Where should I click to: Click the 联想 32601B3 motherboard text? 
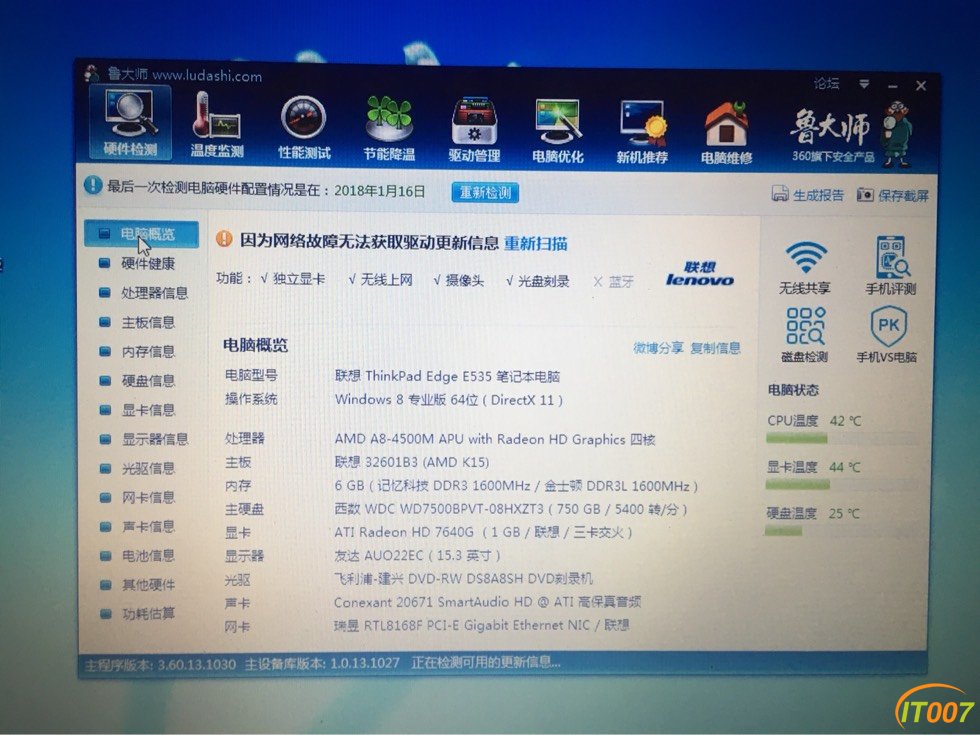[412, 462]
